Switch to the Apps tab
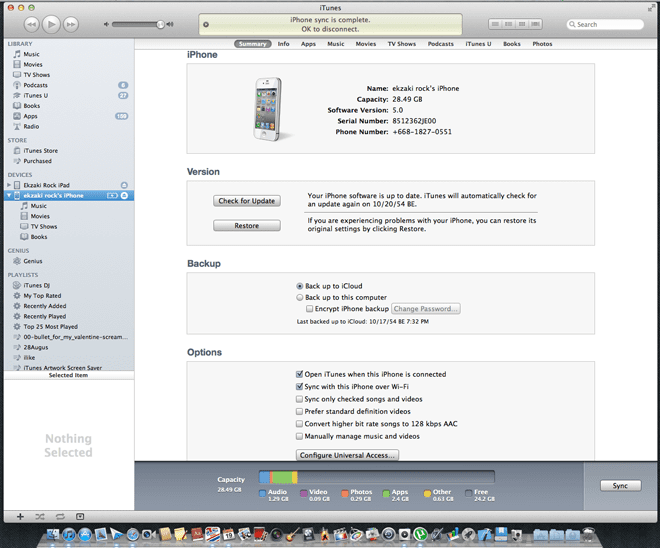Image resolution: width=660 pixels, height=548 pixels. tap(308, 44)
